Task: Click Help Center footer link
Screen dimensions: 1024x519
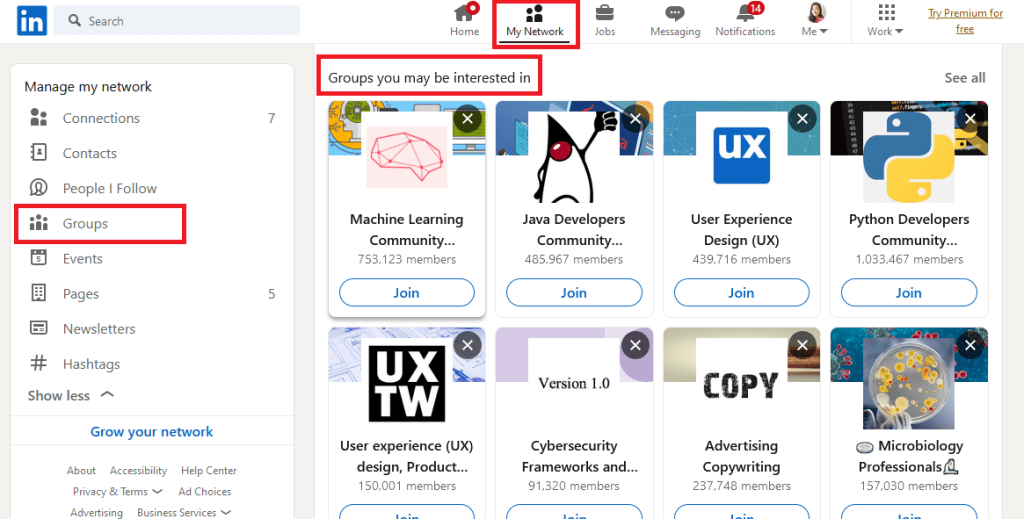Action: point(209,470)
